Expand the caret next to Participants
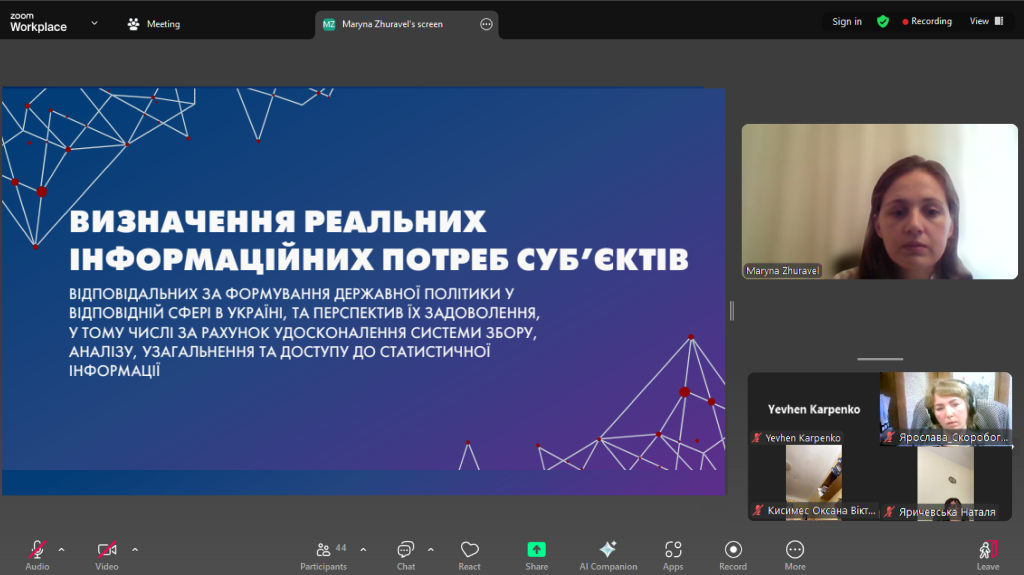The height and width of the screenshot is (575, 1024). [363, 550]
